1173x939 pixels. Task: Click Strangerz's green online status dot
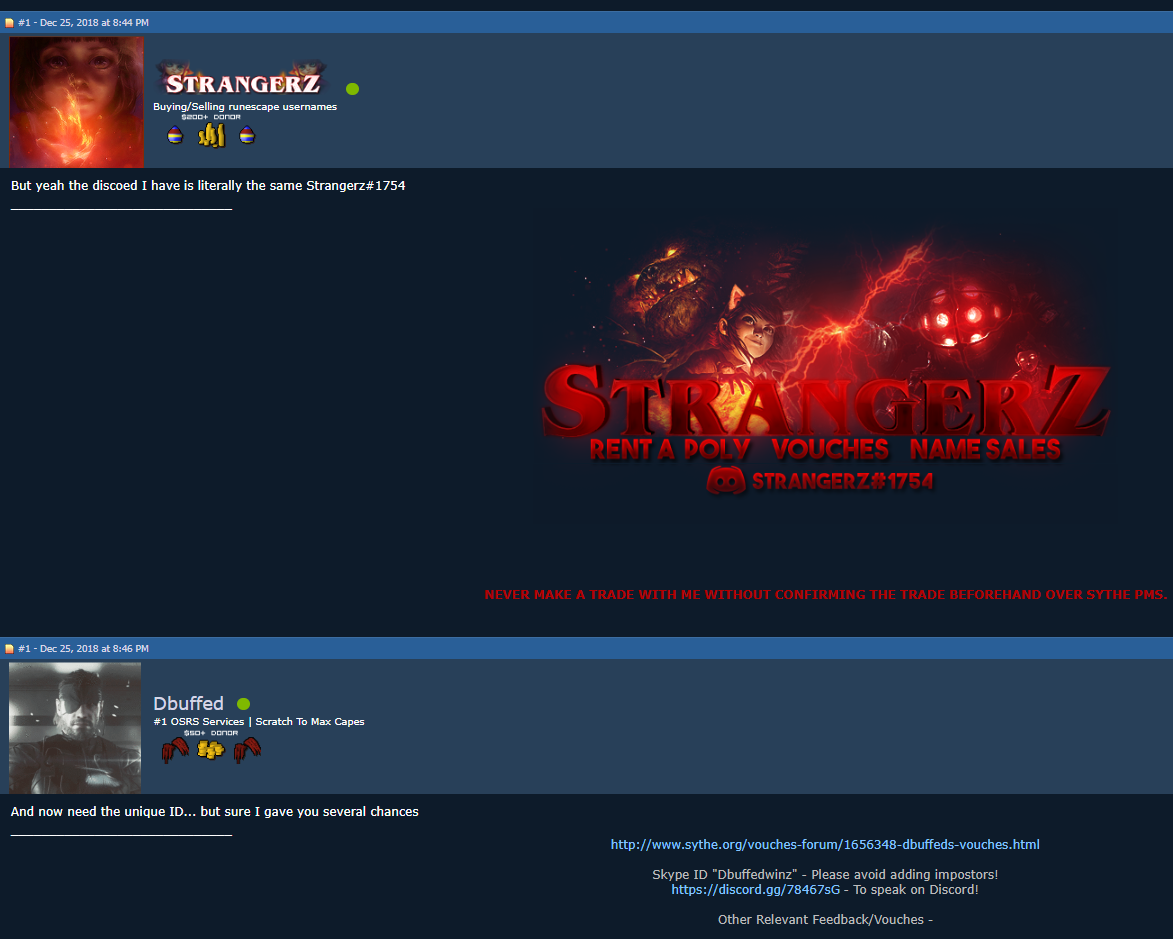(x=352, y=89)
